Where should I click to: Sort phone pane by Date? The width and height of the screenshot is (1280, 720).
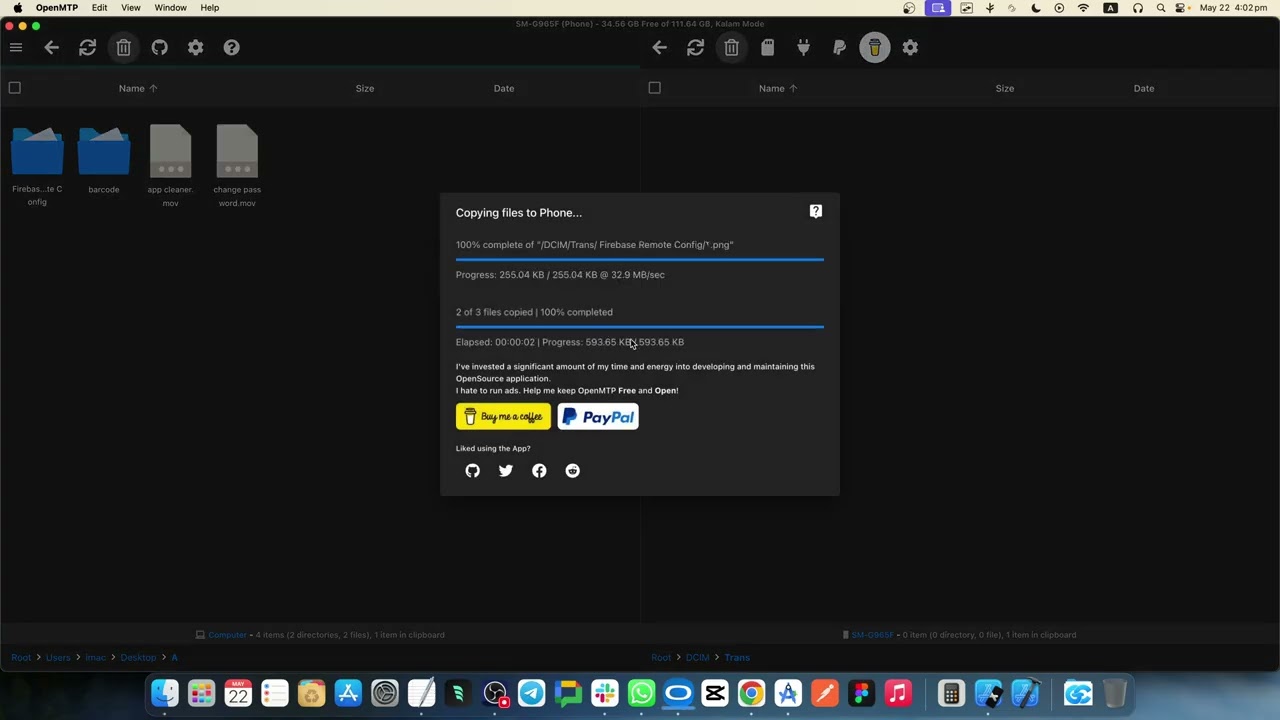click(x=1144, y=88)
